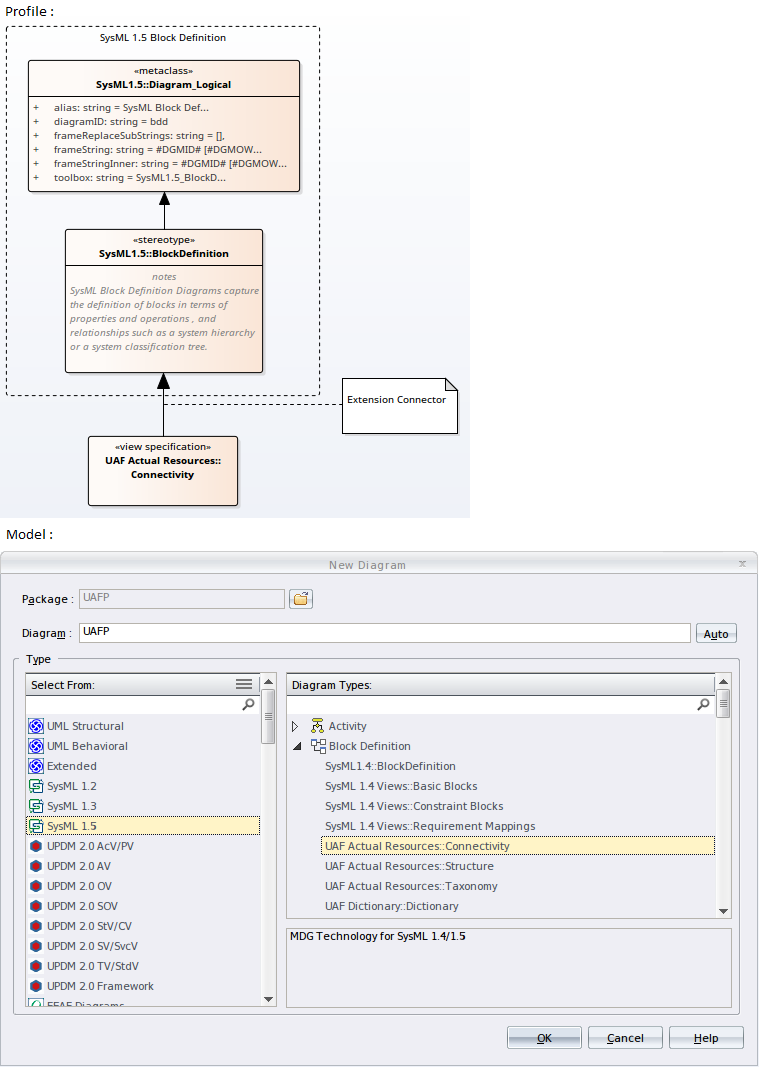Open the Select From hamburger menu

click(244, 684)
